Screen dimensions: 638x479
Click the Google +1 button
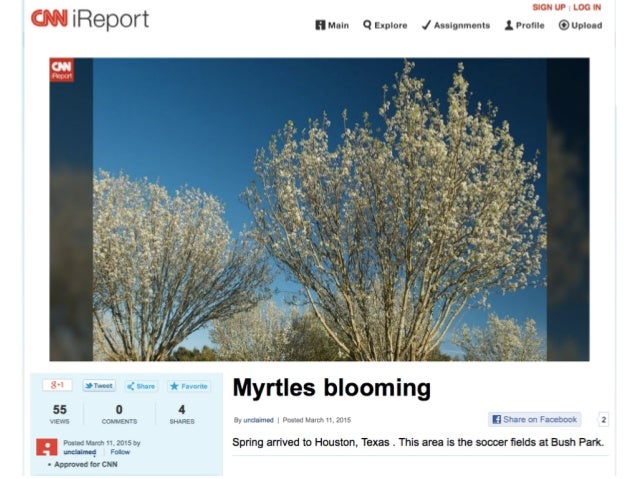tap(57, 385)
